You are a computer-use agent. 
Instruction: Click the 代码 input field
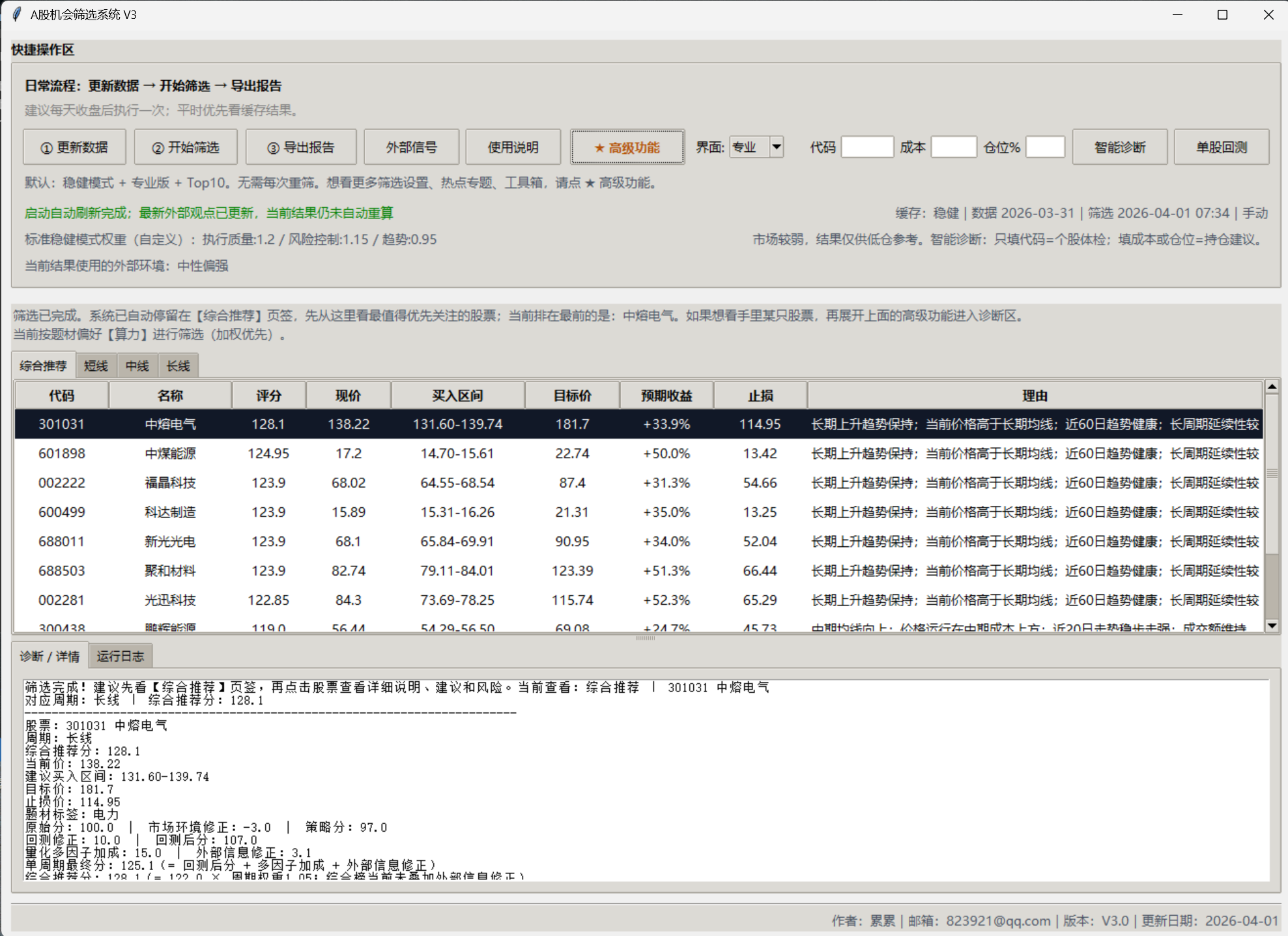[x=866, y=147]
